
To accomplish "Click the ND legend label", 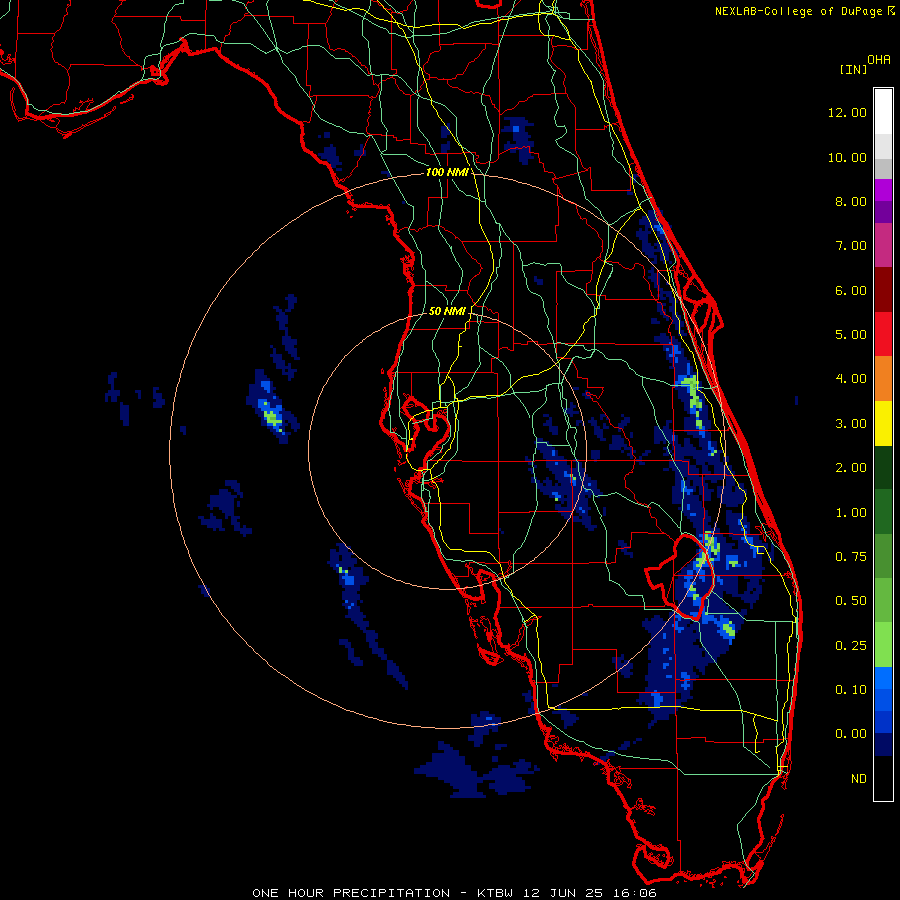I will click(x=859, y=779).
